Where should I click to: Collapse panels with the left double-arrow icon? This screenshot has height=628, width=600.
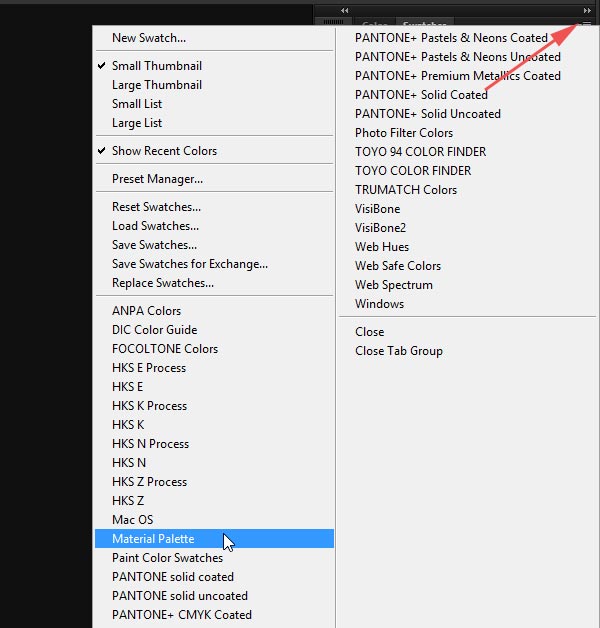pyautogui.click(x=344, y=10)
